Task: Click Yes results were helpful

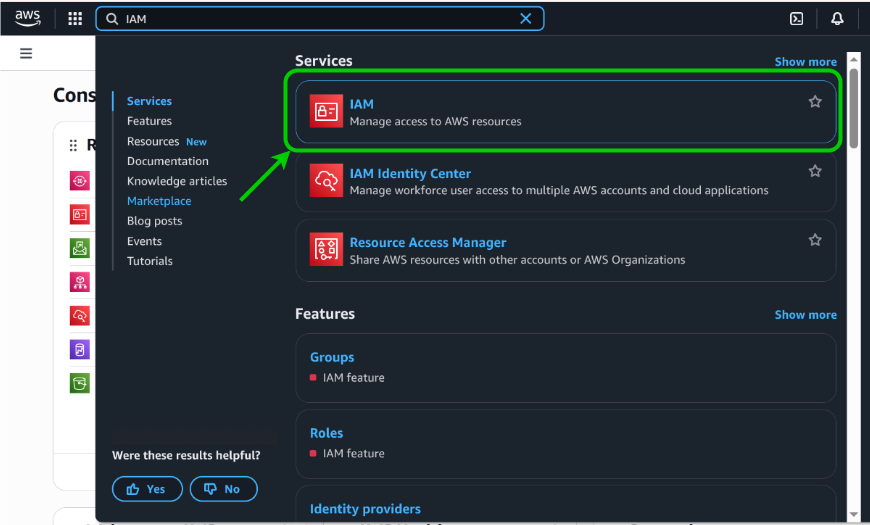Action: pyautogui.click(x=147, y=489)
